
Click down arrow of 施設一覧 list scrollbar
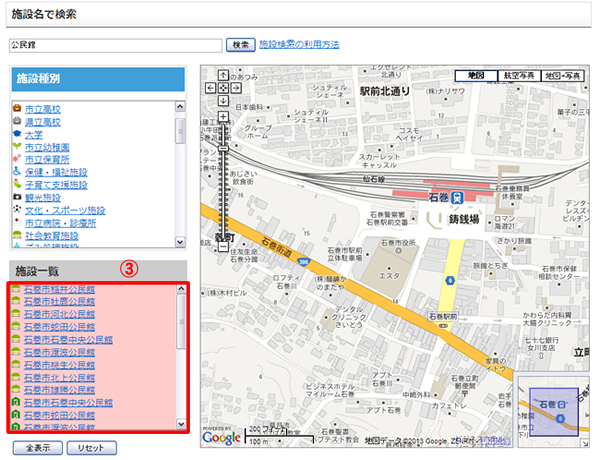click(181, 424)
